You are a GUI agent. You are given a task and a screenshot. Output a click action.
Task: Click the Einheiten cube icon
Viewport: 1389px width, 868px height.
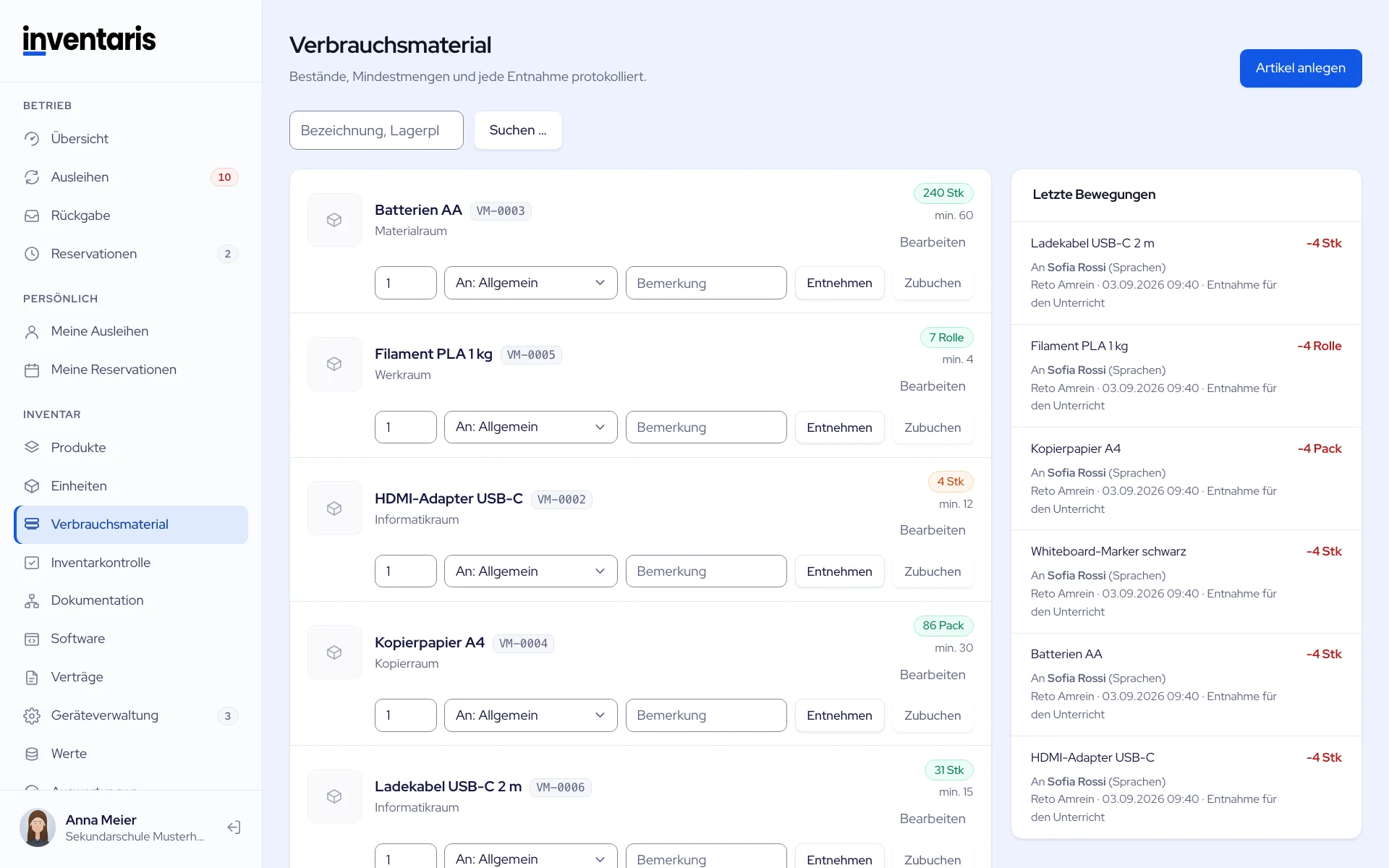[x=32, y=486]
